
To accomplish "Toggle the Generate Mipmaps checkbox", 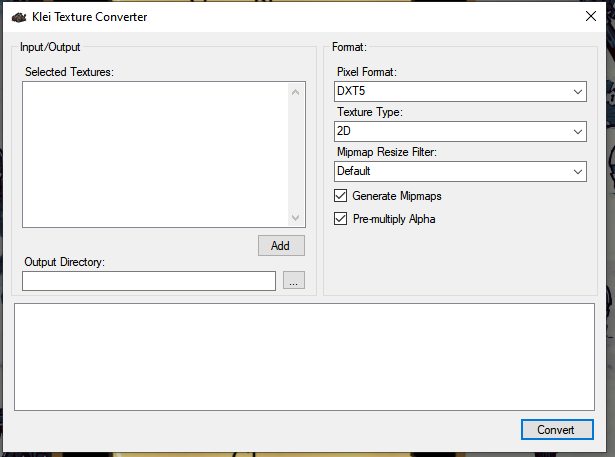I will pyautogui.click(x=341, y=196).
